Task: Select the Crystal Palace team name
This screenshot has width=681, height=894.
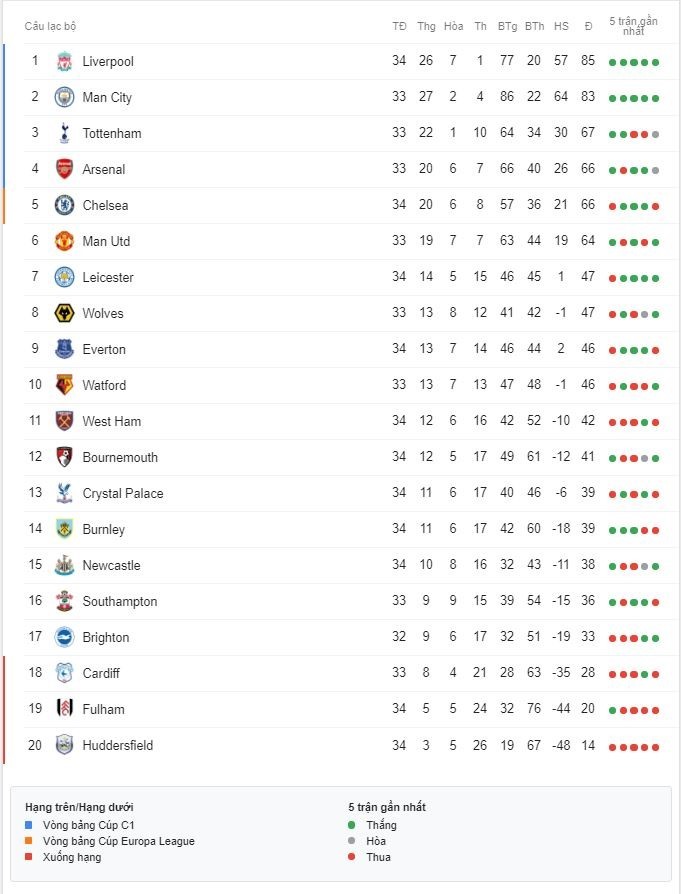Action: [x=123, y=493]
